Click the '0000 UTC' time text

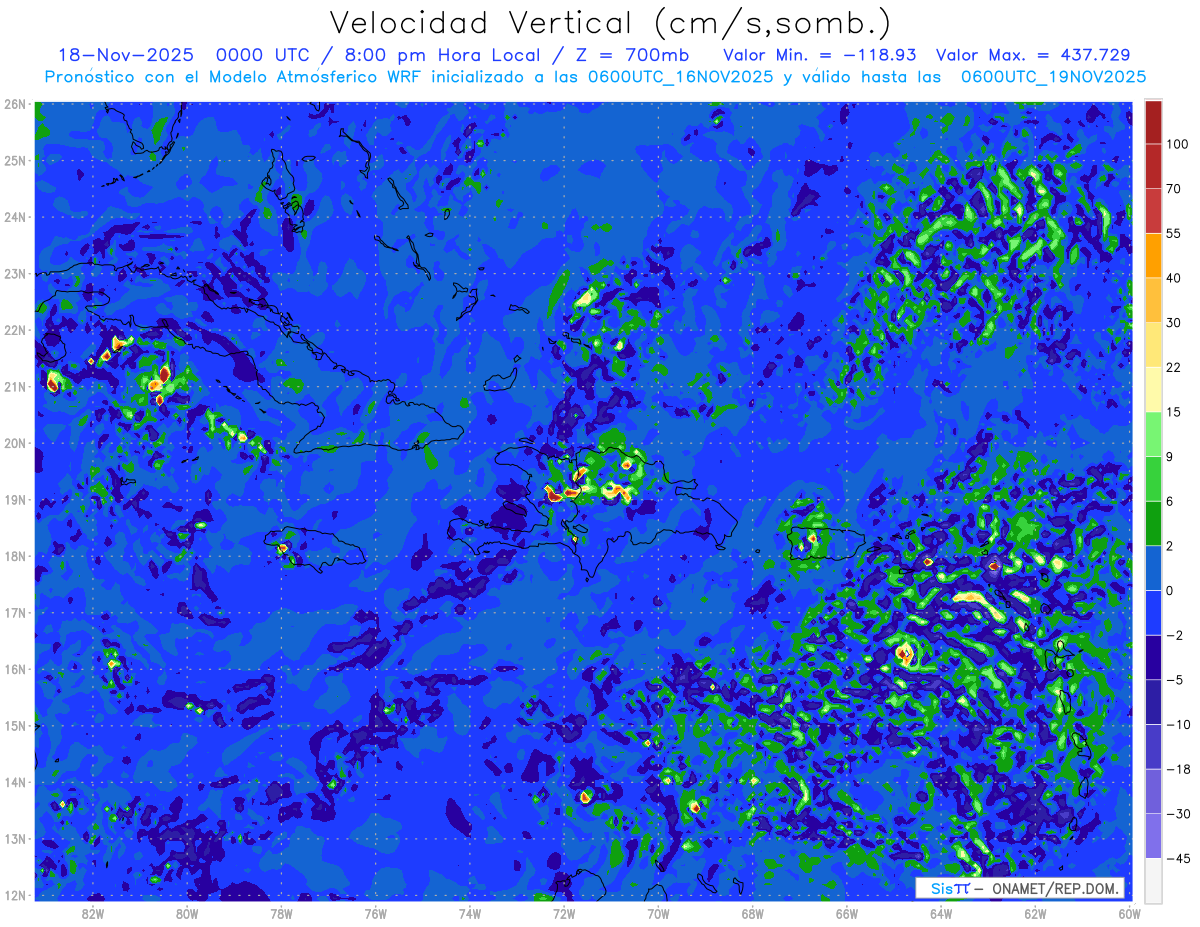pyautogui.click(x=264, y=55)
